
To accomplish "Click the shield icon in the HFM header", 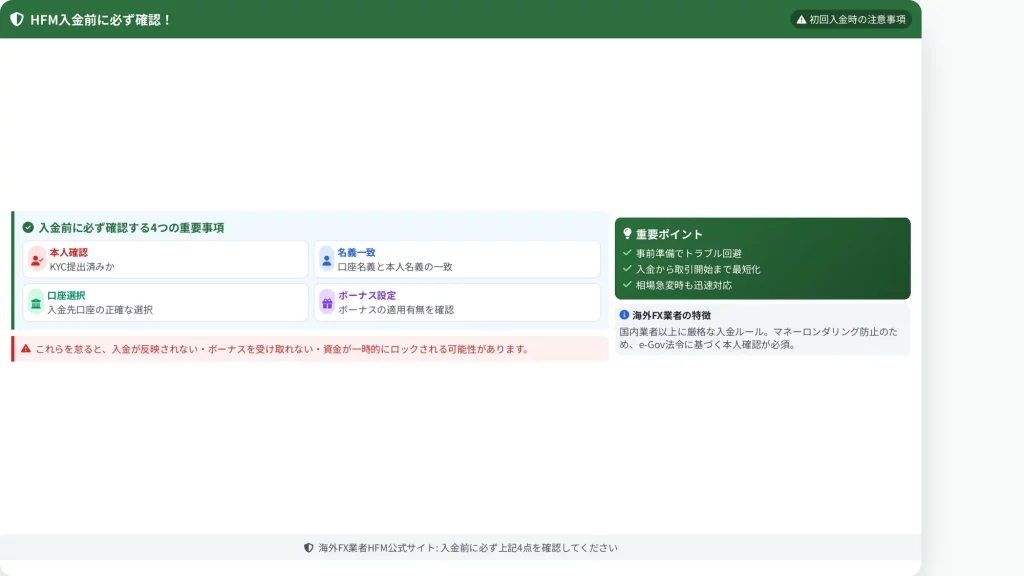I will (16, 19).
